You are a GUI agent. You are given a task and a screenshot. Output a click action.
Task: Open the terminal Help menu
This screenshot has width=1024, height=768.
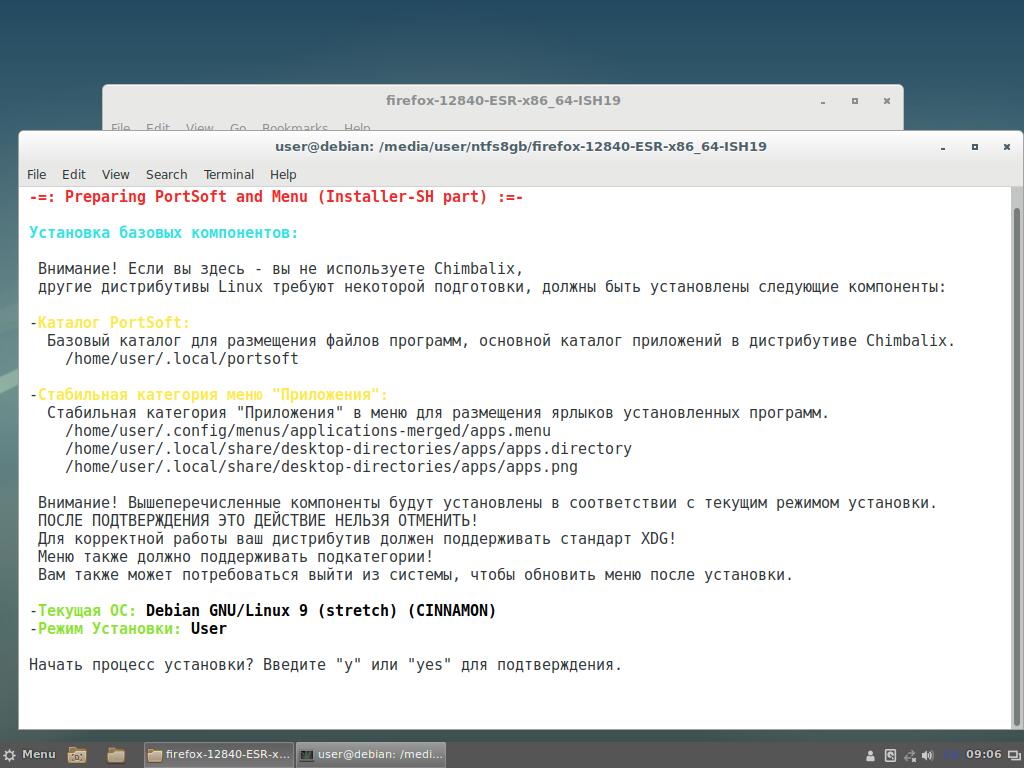pyautogui.click(x=283, y=174)
